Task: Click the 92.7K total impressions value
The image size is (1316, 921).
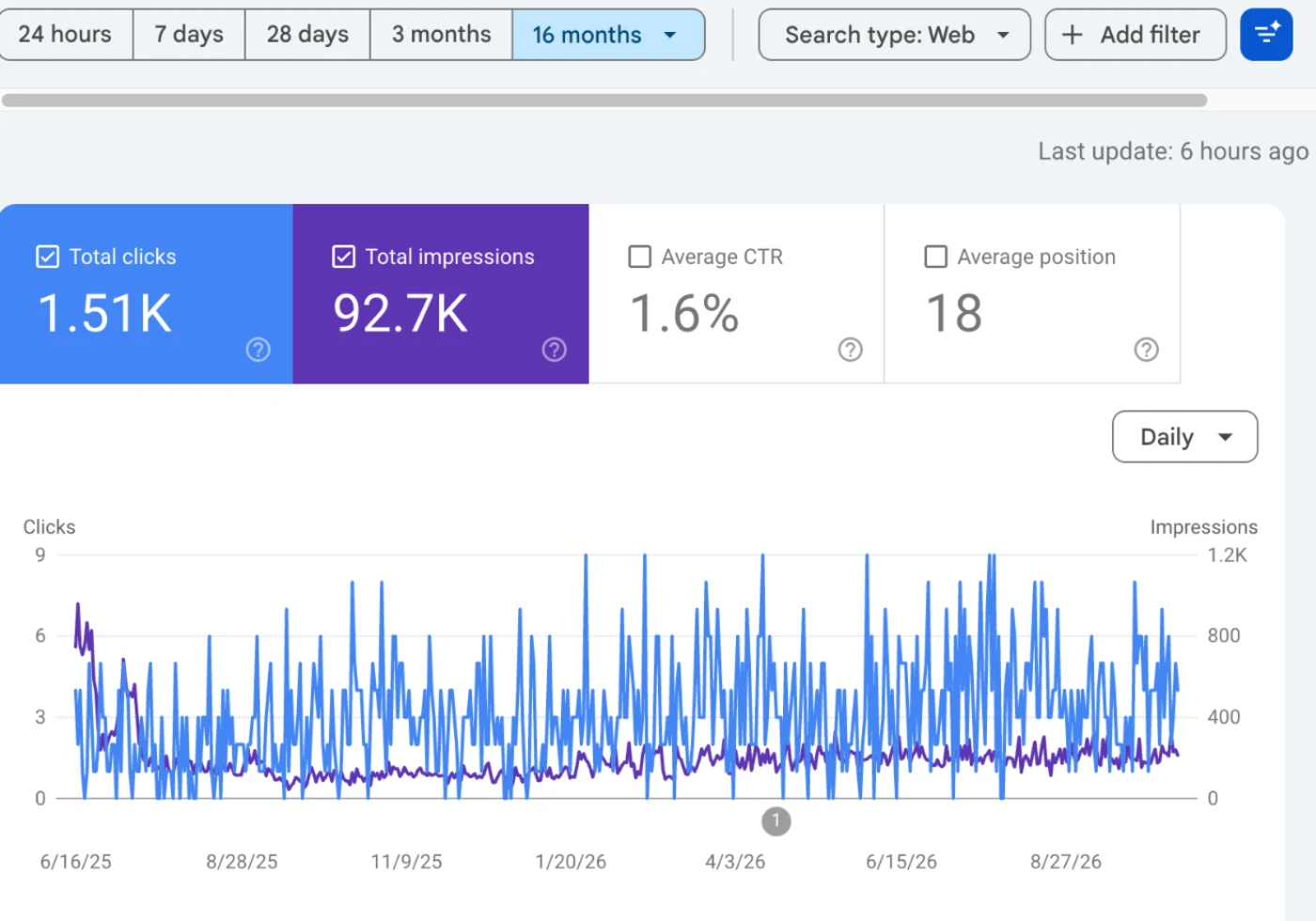Action: [x=400, y=313]
